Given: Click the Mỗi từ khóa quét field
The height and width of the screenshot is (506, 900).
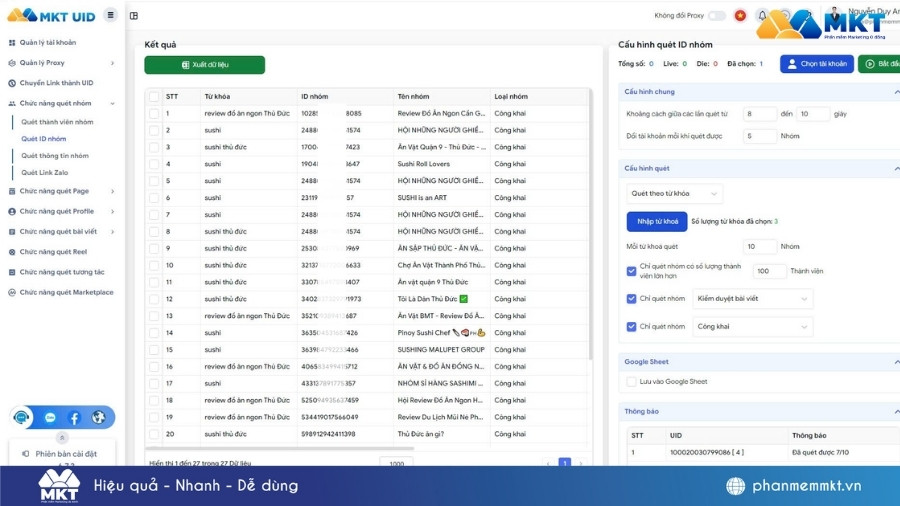Looking at the screenshot, I should click(x=759, y=247).
